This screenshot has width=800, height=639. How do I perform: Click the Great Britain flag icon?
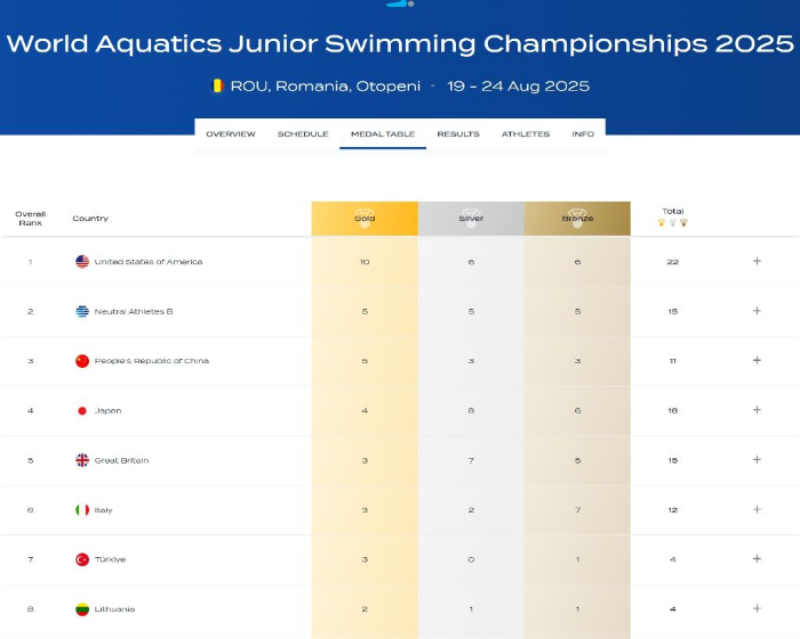[82, 460]
